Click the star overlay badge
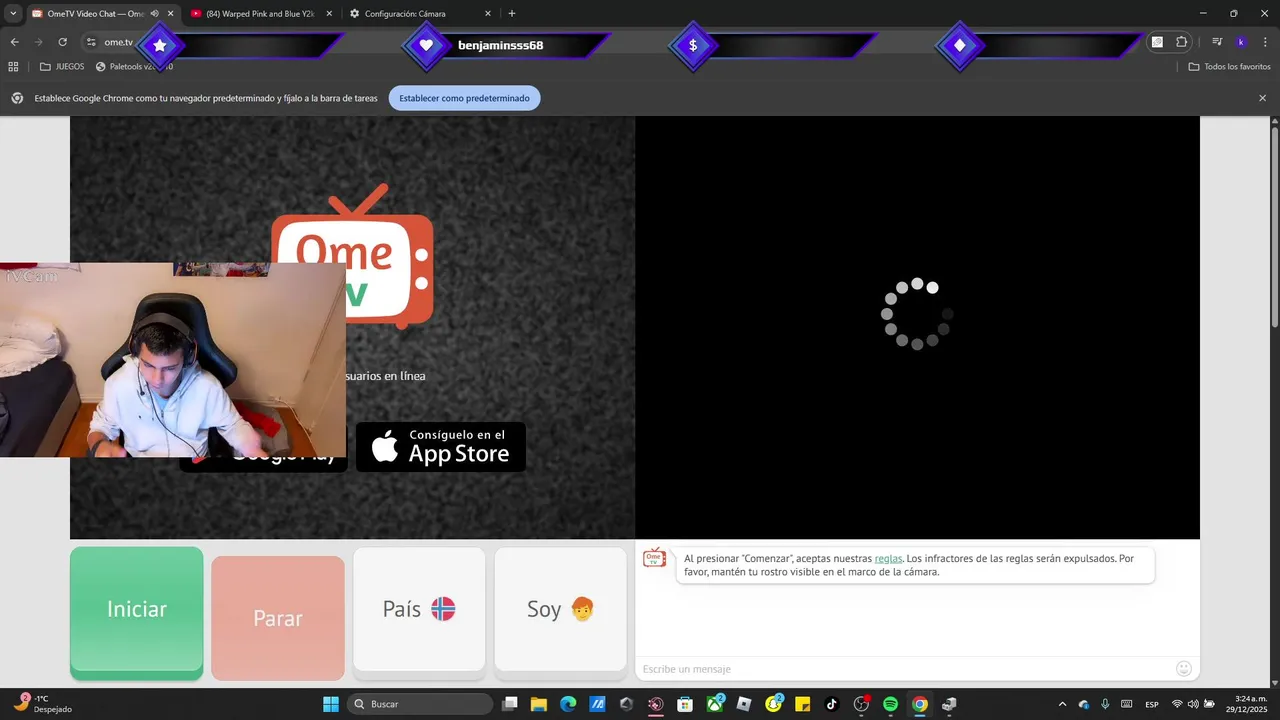This screenshot has width=1280, height=720. tap(160, 45)
